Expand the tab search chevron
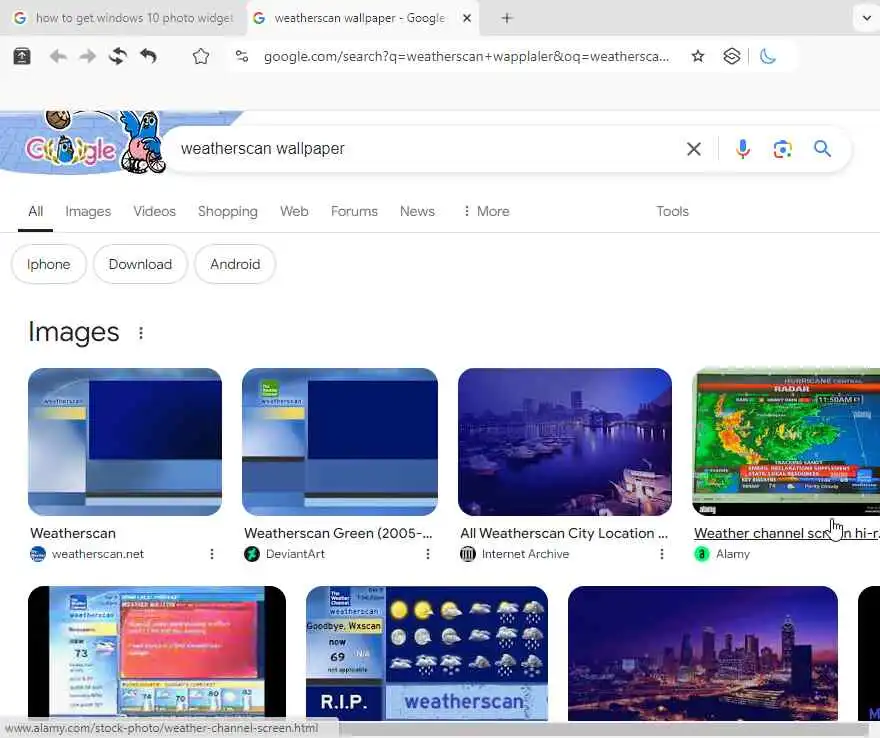This screenshot has height=738, width=880. [867, 18]
